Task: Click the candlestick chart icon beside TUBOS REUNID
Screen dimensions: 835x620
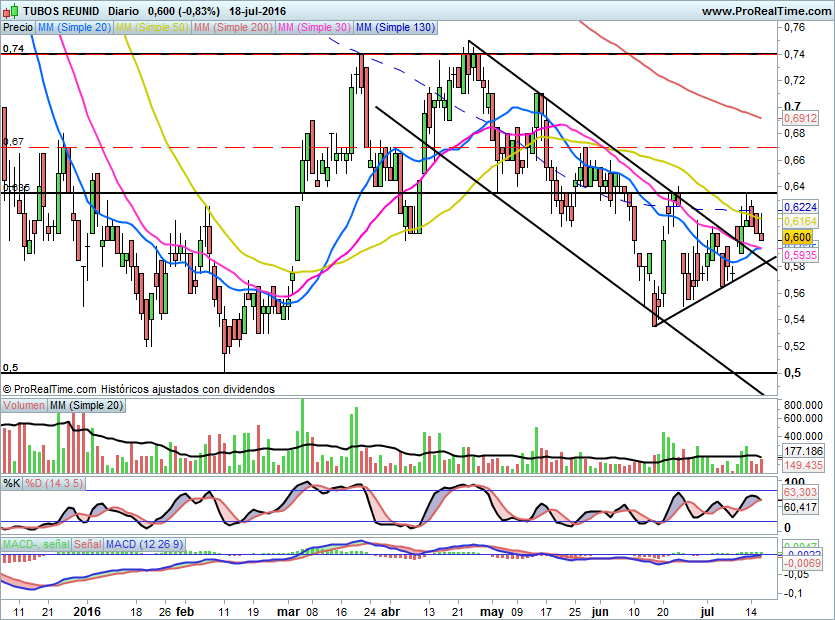Action: (x=12, y=11)
